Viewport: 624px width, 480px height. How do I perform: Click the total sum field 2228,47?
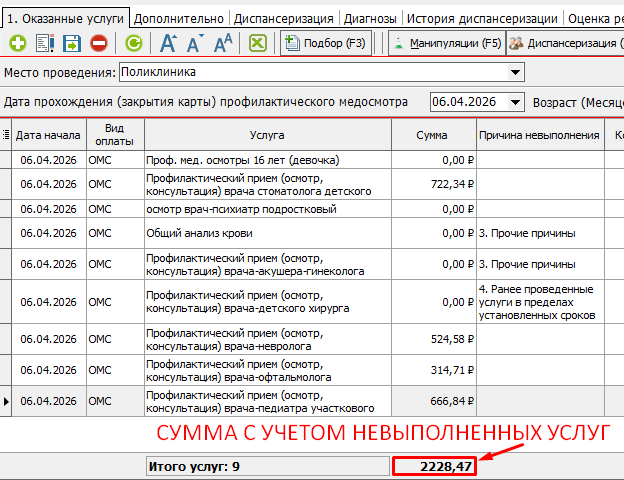pyautogui.click(x=433, y=466)
